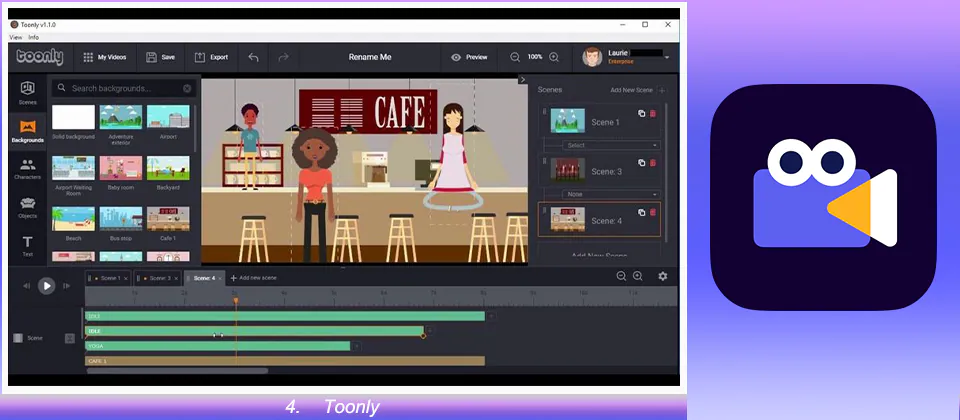Screen dimensions: 960x420
Task: Redo the last action
Action: 283,57
